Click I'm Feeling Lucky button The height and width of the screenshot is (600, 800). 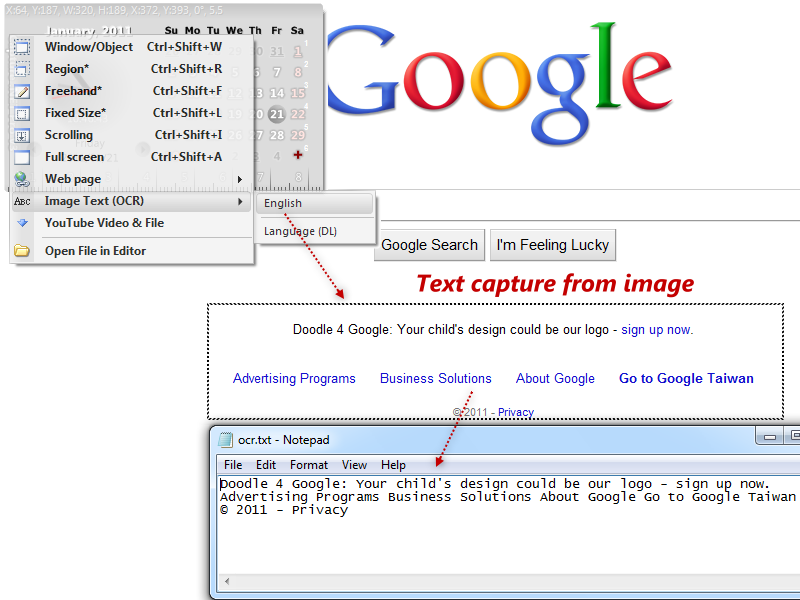[553, 245]
